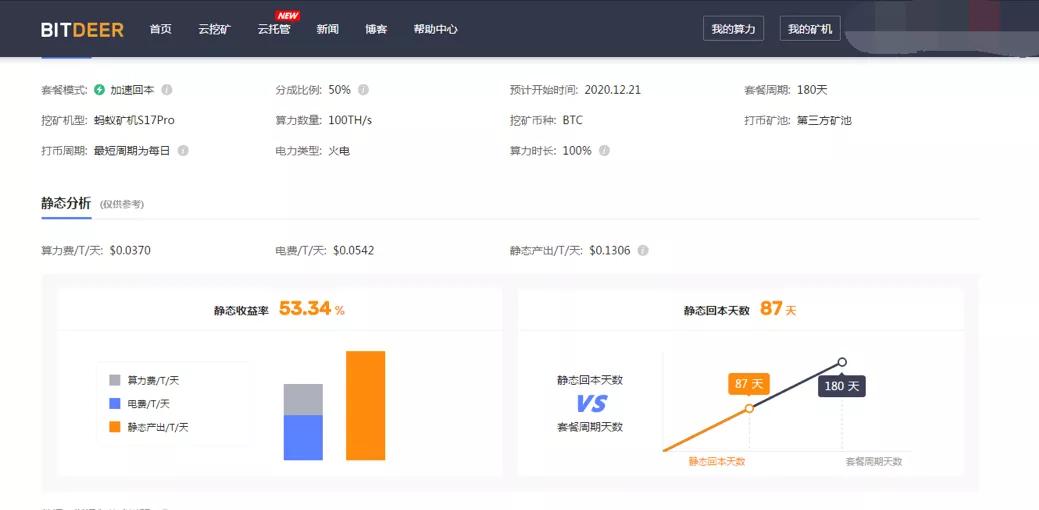Screen dimensions: 1039x510
Task: Click the 我的矿机 button
Action: click(x=810, y=29)
